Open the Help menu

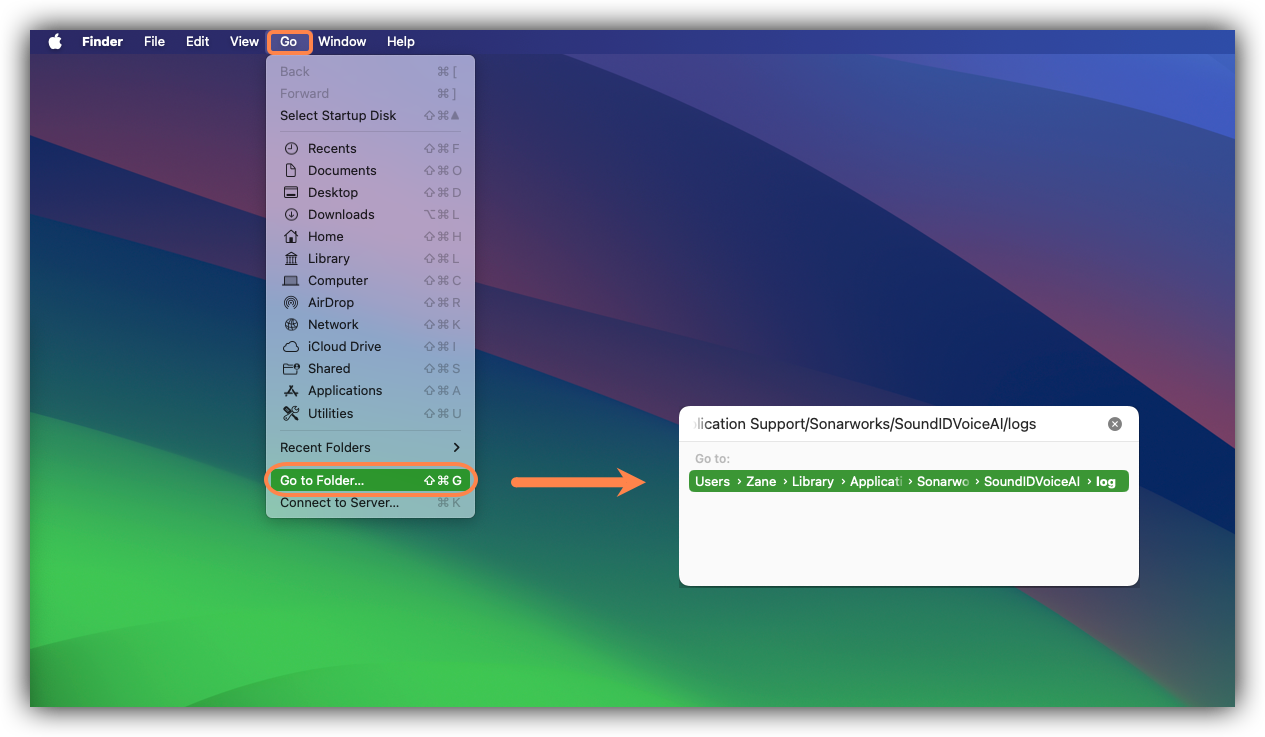[x=400, y=42]
